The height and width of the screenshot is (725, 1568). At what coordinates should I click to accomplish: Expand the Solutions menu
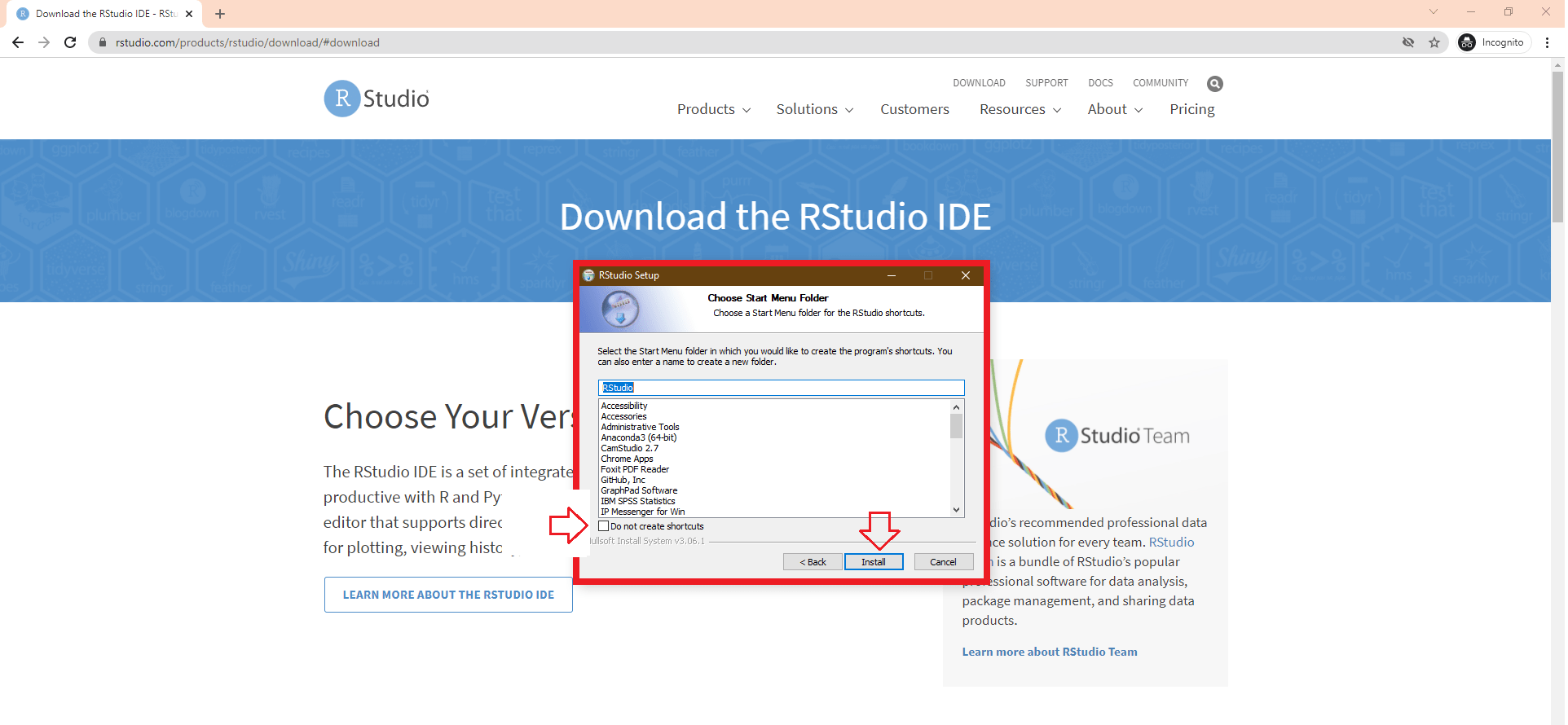pos(815,109)
